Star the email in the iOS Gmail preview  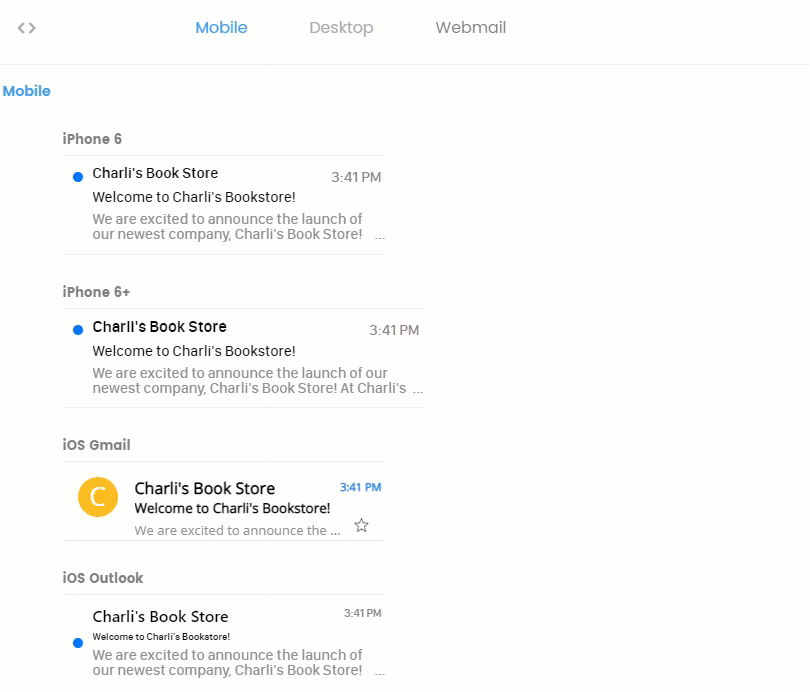[x=362, y=526]
